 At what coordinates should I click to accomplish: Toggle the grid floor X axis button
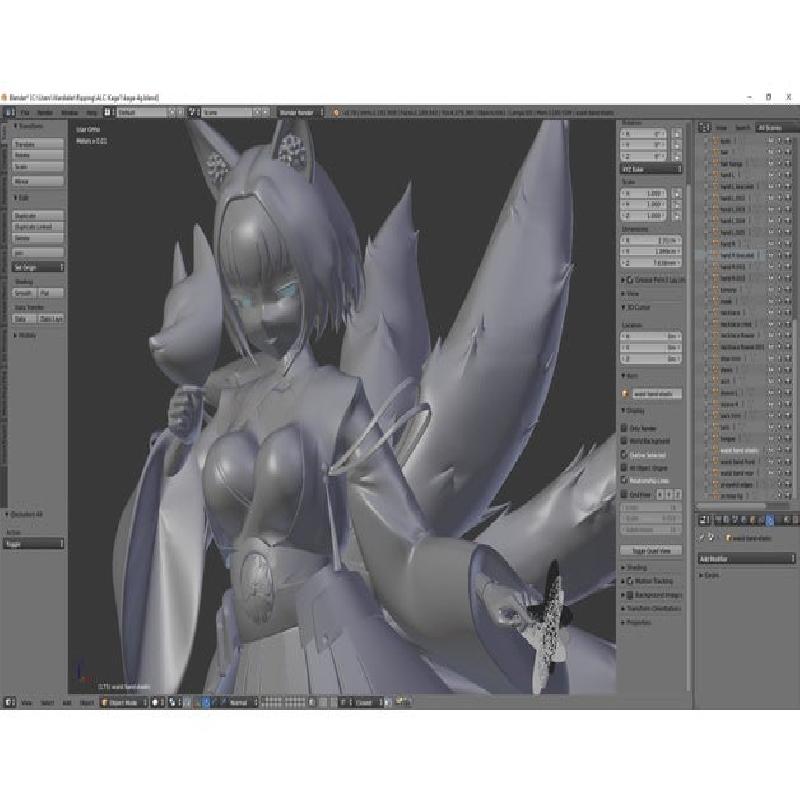click(x=661, y=494)
